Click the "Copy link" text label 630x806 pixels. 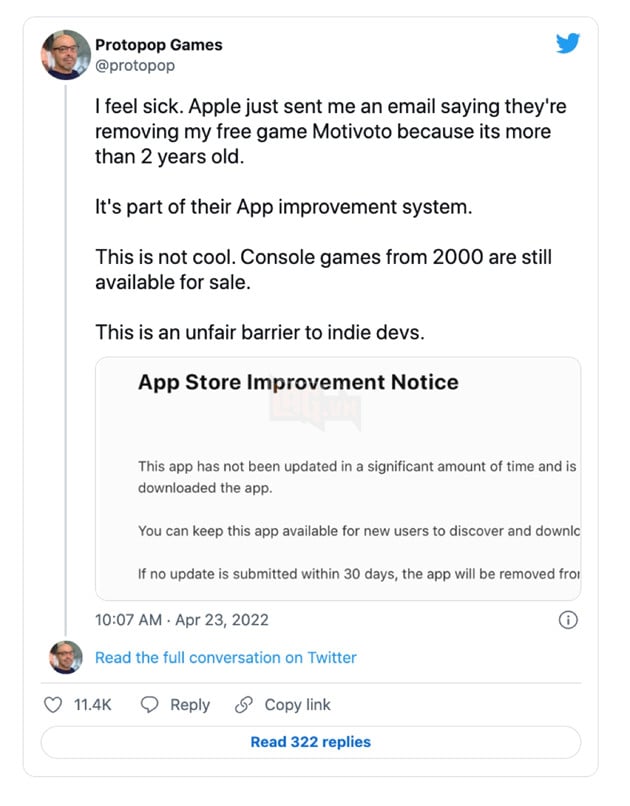[x=297, y=705]
